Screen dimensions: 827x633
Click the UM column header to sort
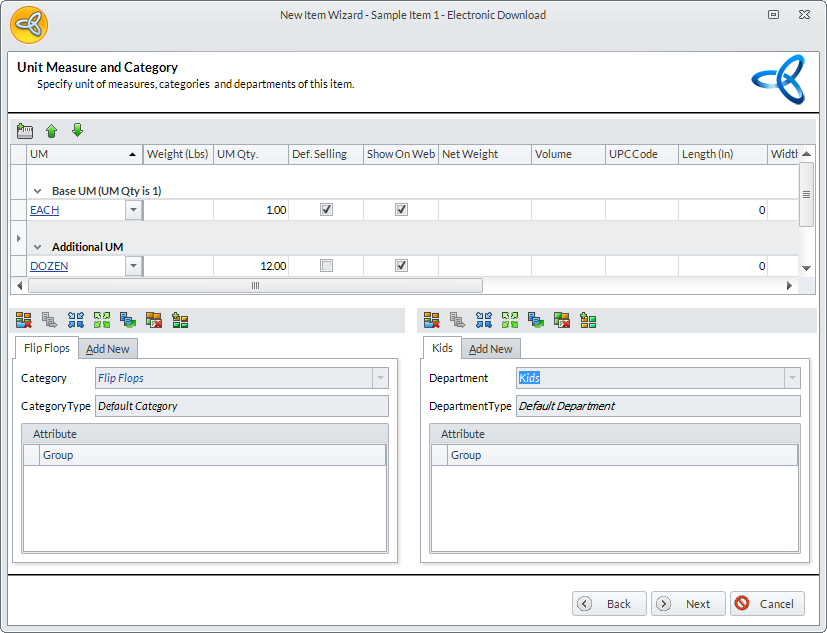tap(80, 154)
